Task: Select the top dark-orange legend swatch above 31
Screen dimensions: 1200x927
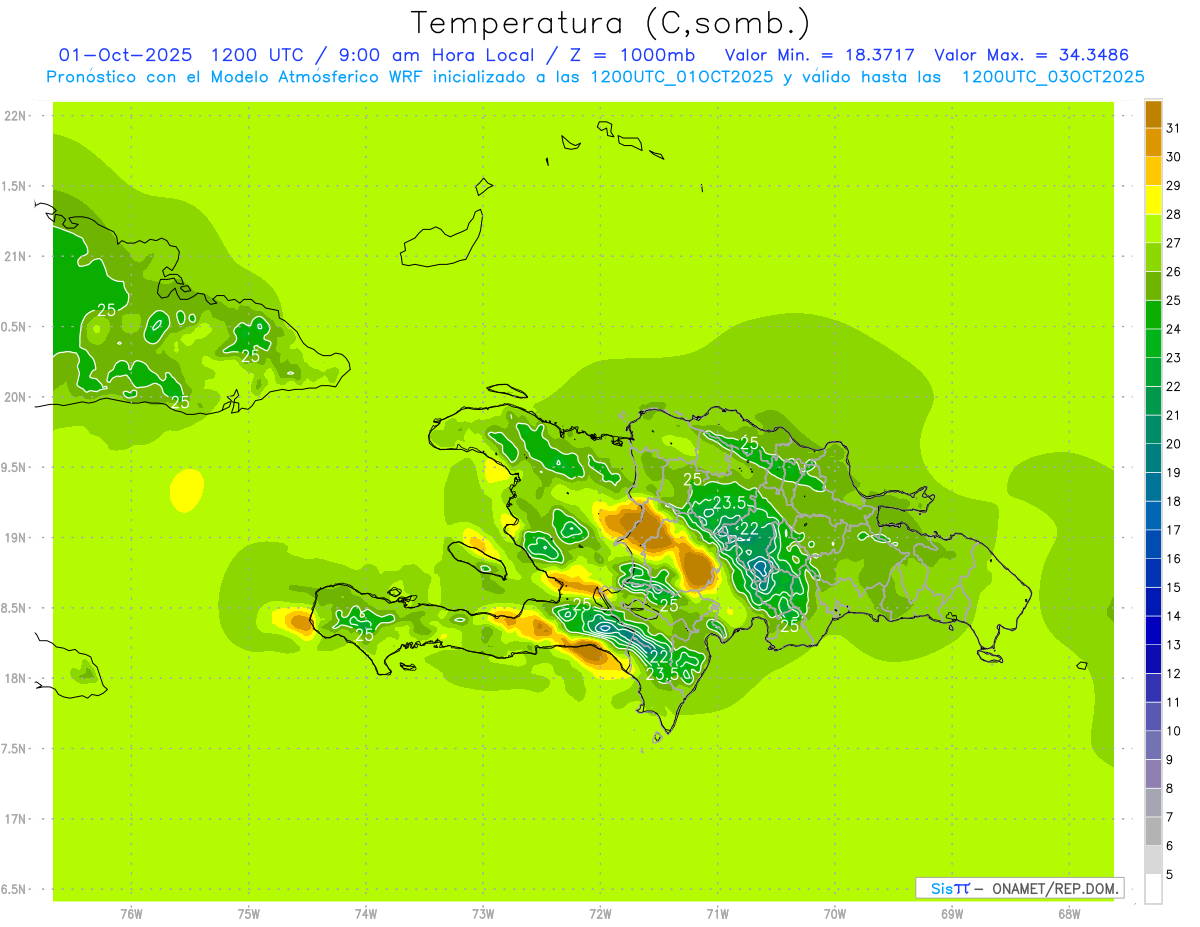Action: (1153, 113)
